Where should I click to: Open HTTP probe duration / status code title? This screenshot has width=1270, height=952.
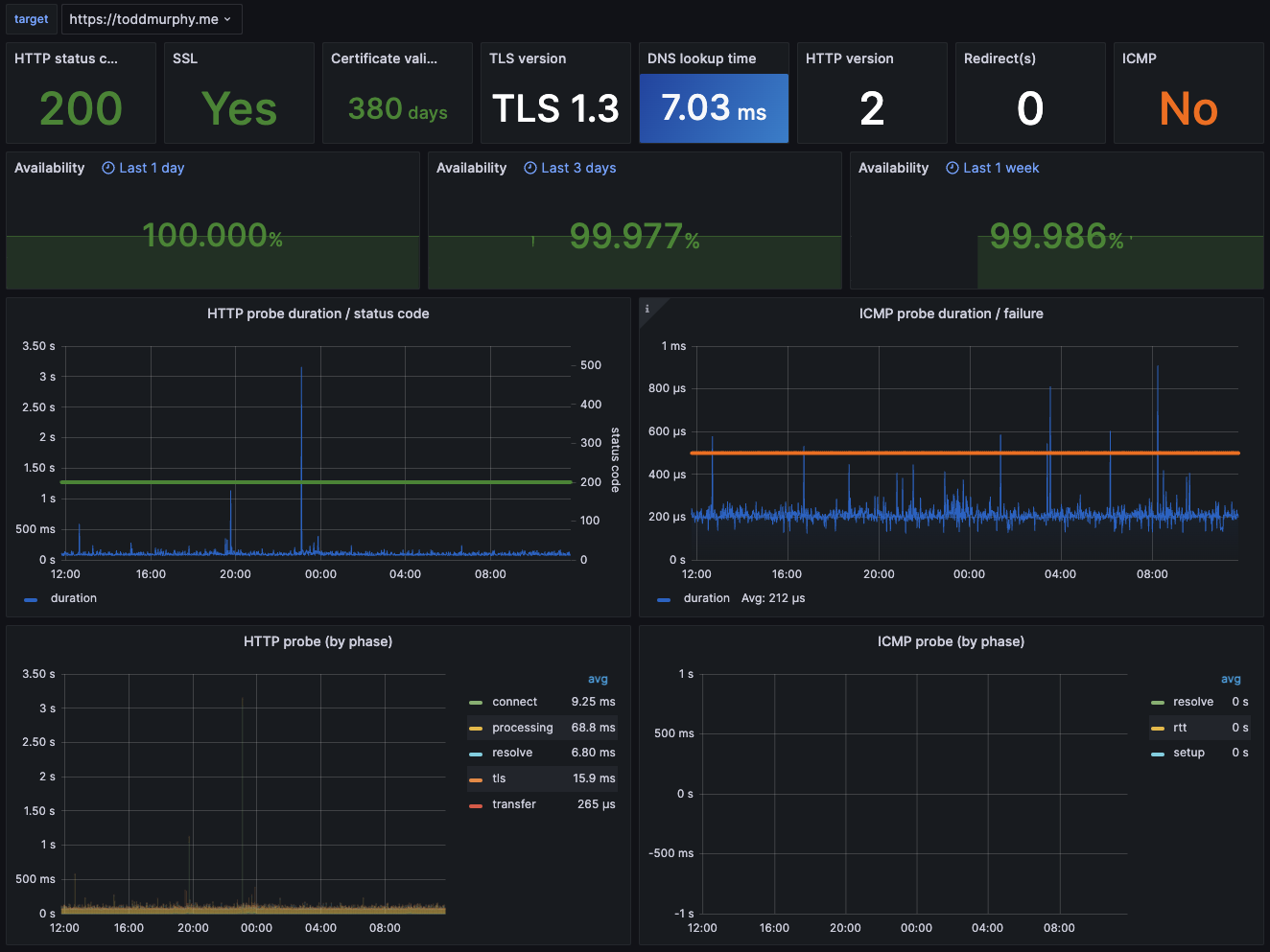318,313
